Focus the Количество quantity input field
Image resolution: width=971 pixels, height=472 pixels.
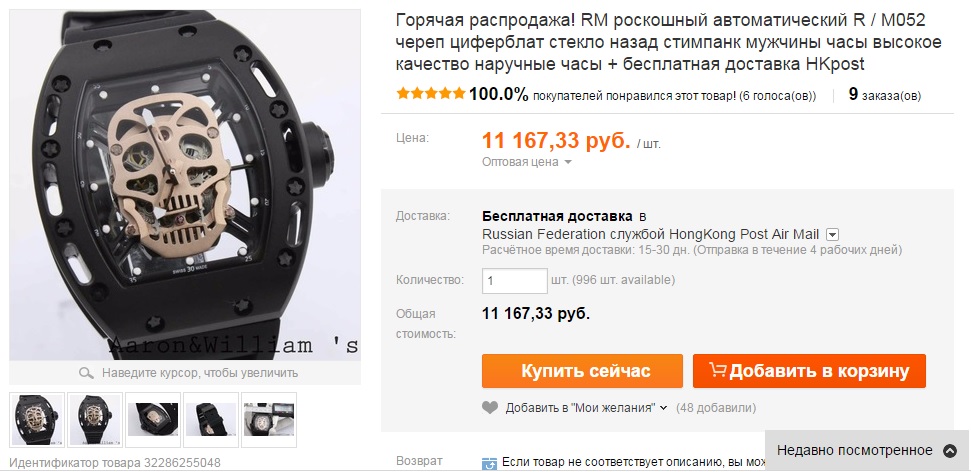(x=515, y=281)
